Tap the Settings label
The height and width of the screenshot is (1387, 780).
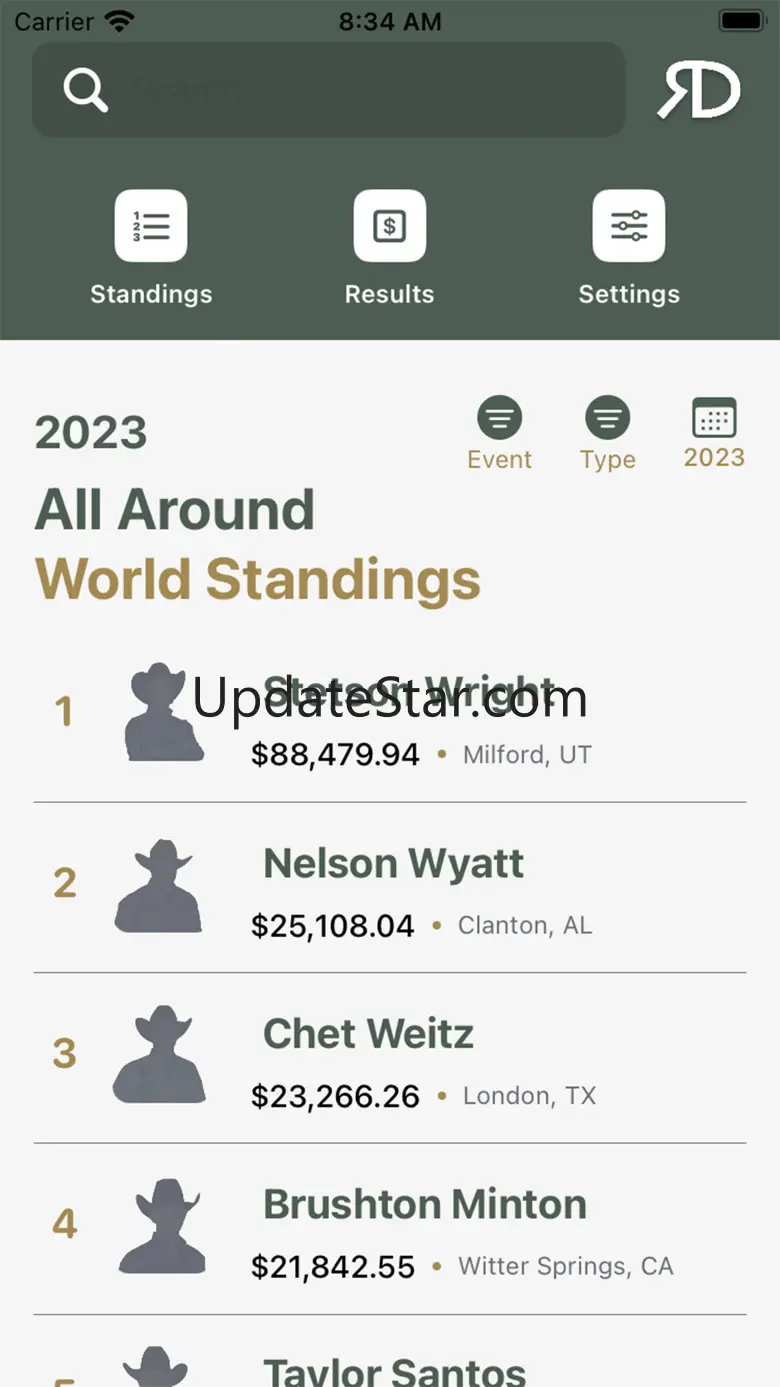629,294
